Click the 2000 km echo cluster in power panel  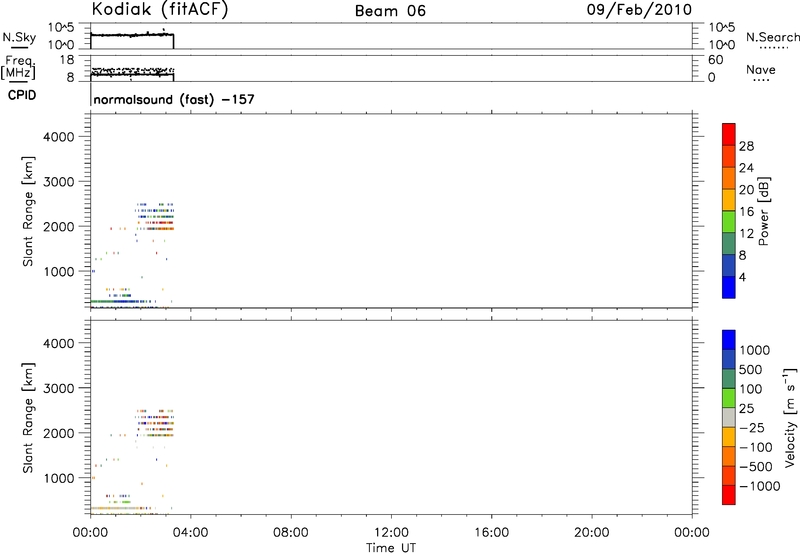point(155,217)
